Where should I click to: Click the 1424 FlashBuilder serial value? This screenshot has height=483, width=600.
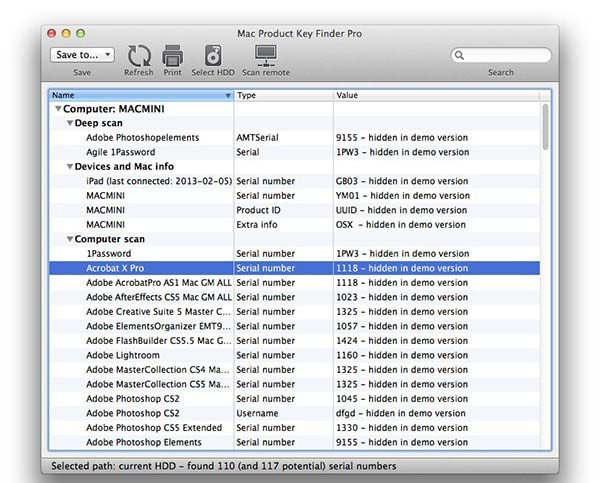[x=402, y=341]
